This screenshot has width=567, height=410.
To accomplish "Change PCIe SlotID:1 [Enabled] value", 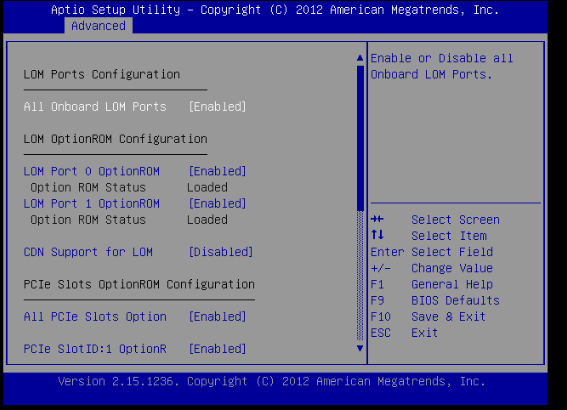I will click(217, 349).
